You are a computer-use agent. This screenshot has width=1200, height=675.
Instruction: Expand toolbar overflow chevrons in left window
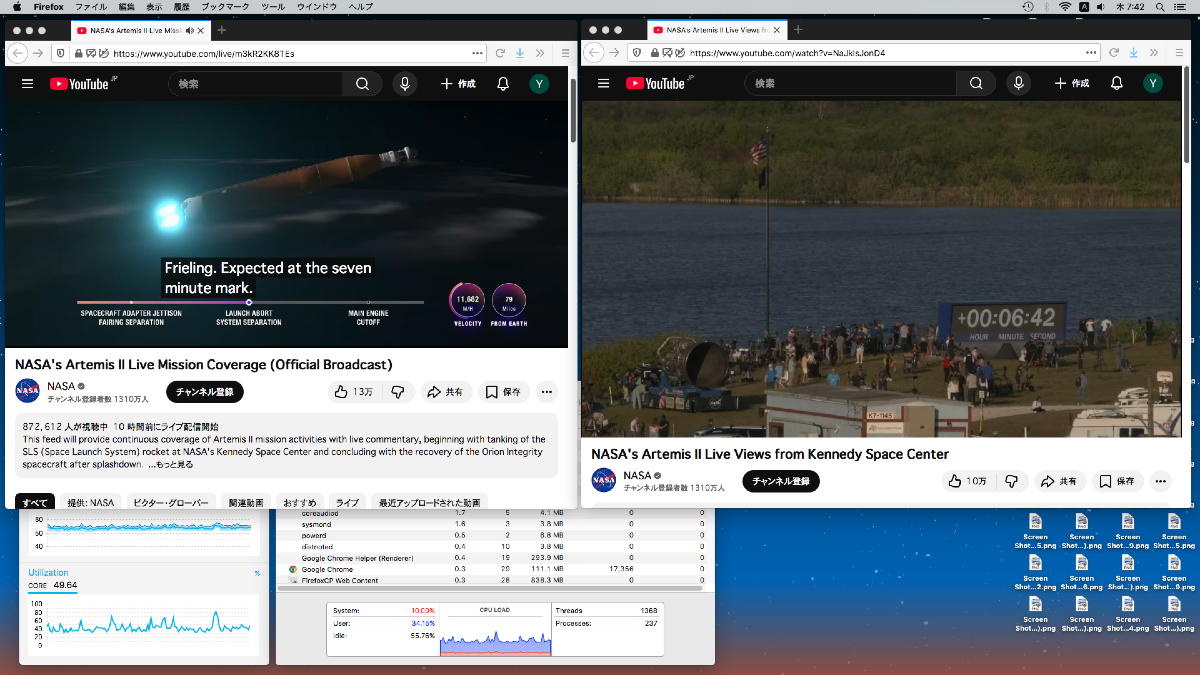click(540, 53)
